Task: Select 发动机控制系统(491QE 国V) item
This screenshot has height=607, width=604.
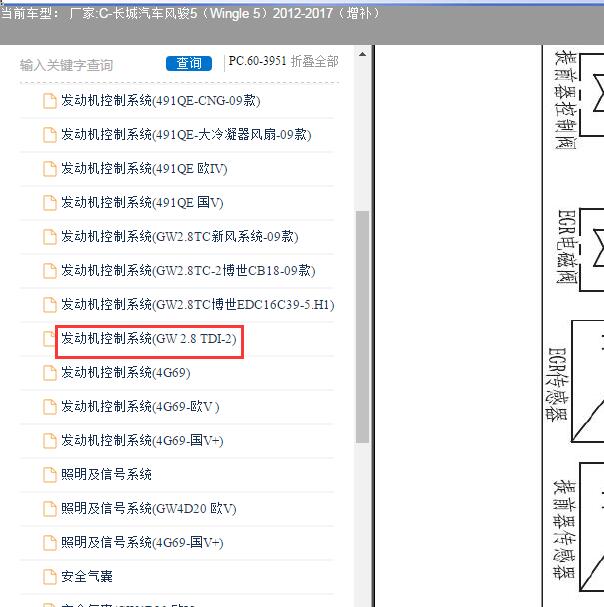Action: pyautogui.click(x=142, y=202)
